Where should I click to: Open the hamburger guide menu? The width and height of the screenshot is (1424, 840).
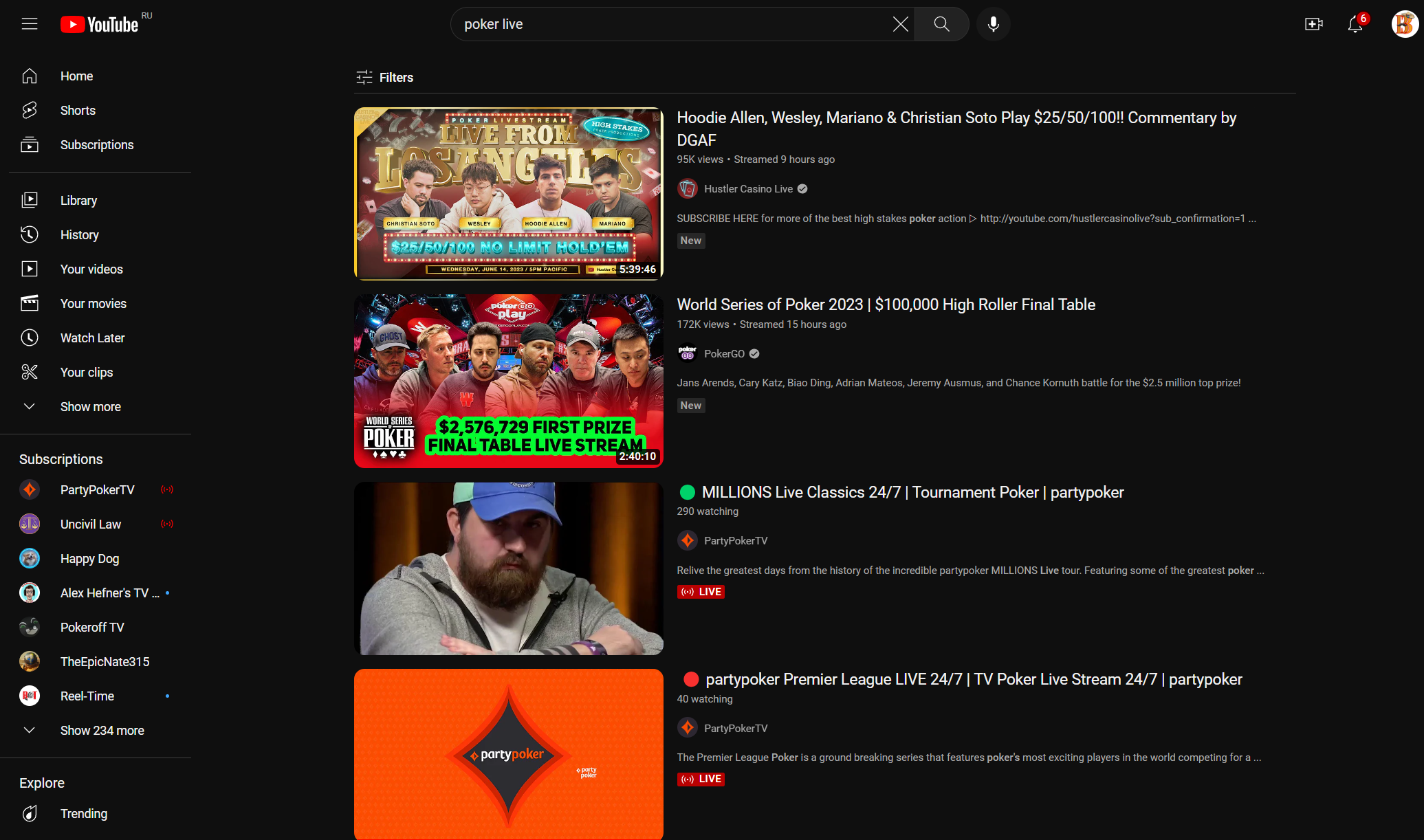click(29, 24)
